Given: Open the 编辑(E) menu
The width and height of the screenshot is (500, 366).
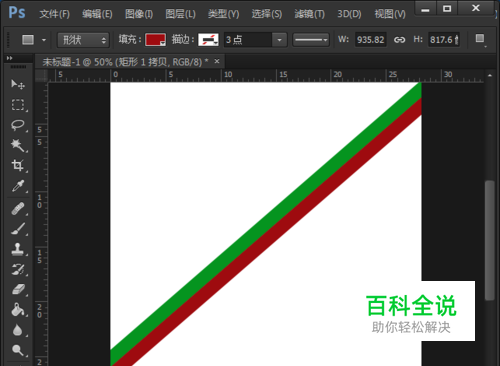Looking at the screenshot, I should tap(97, 14).
